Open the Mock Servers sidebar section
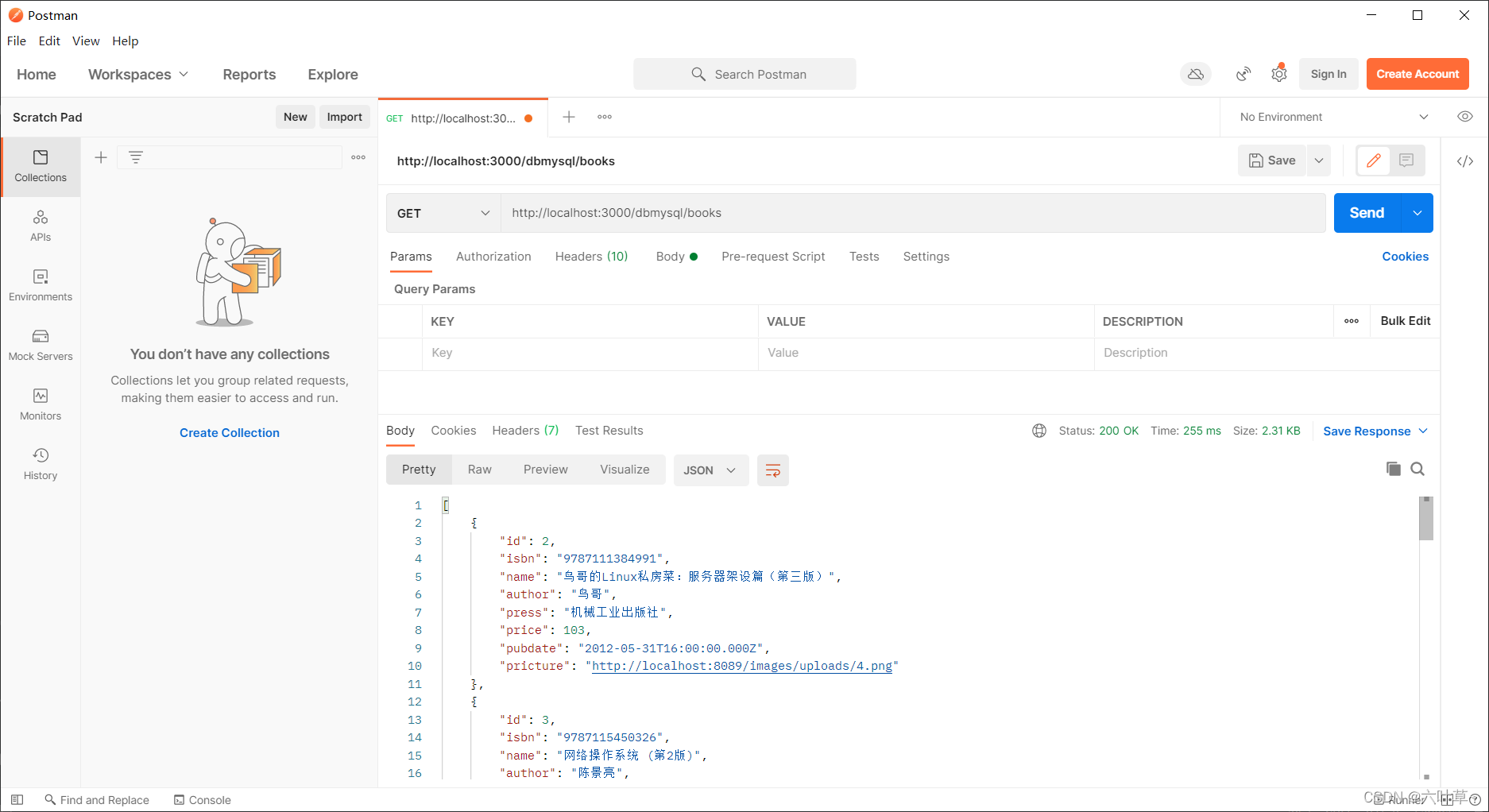The image size is (1489, 812). pos(41,345)
